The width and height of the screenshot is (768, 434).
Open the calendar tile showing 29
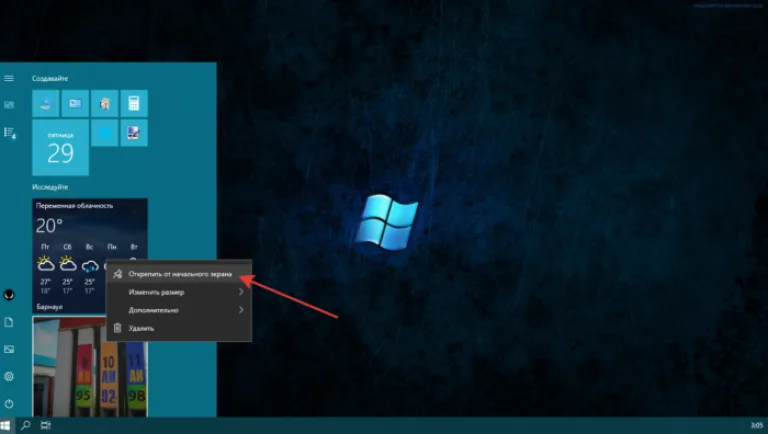tap(60, 147)
